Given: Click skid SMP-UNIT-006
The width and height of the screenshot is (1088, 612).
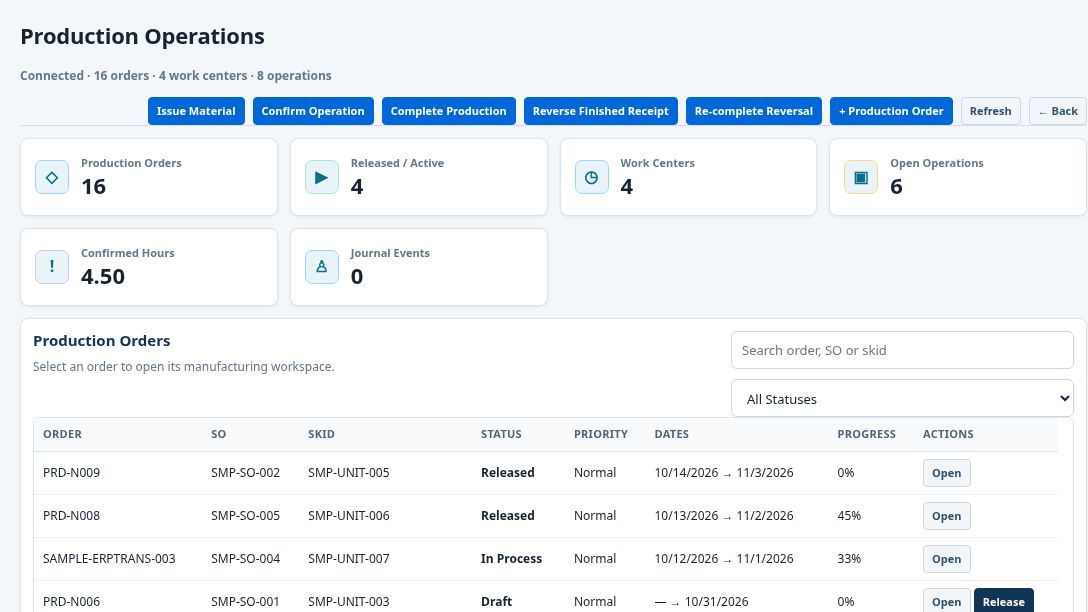Looking at the screenshot, I should tap(349, 516).
